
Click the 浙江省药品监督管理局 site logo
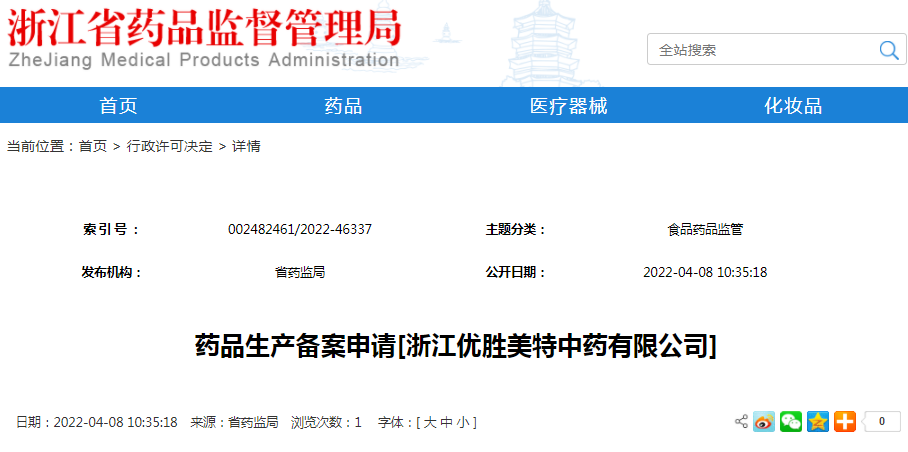coord(203,38)
